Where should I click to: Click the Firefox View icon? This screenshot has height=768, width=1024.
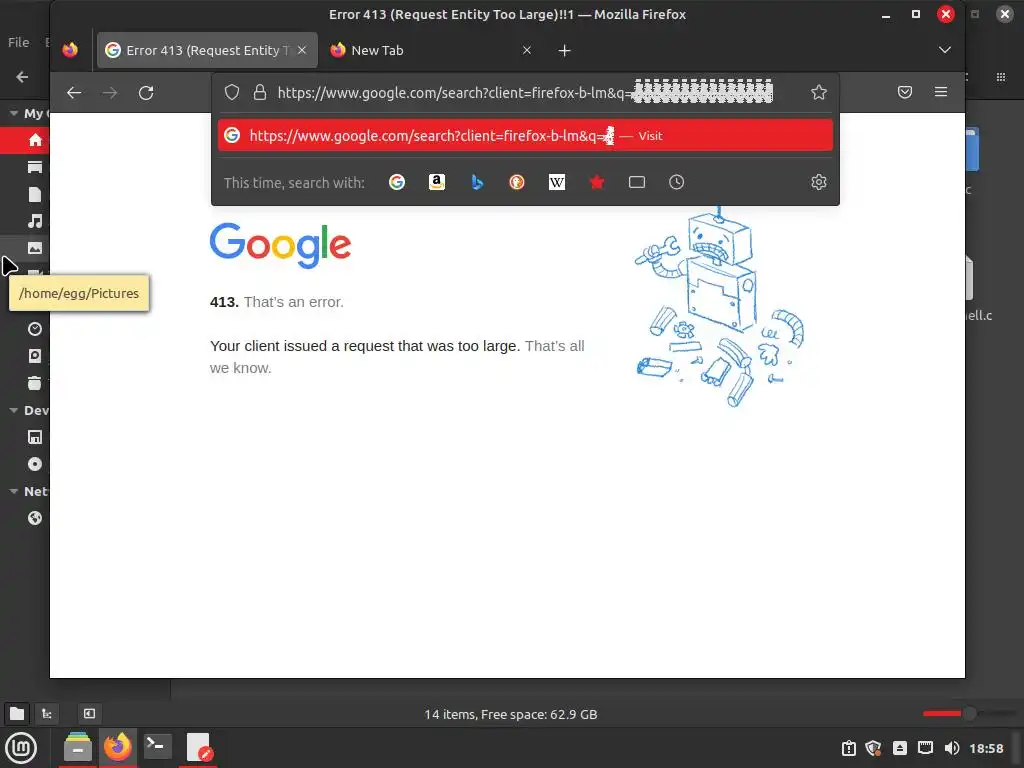[x=70, y=50]
